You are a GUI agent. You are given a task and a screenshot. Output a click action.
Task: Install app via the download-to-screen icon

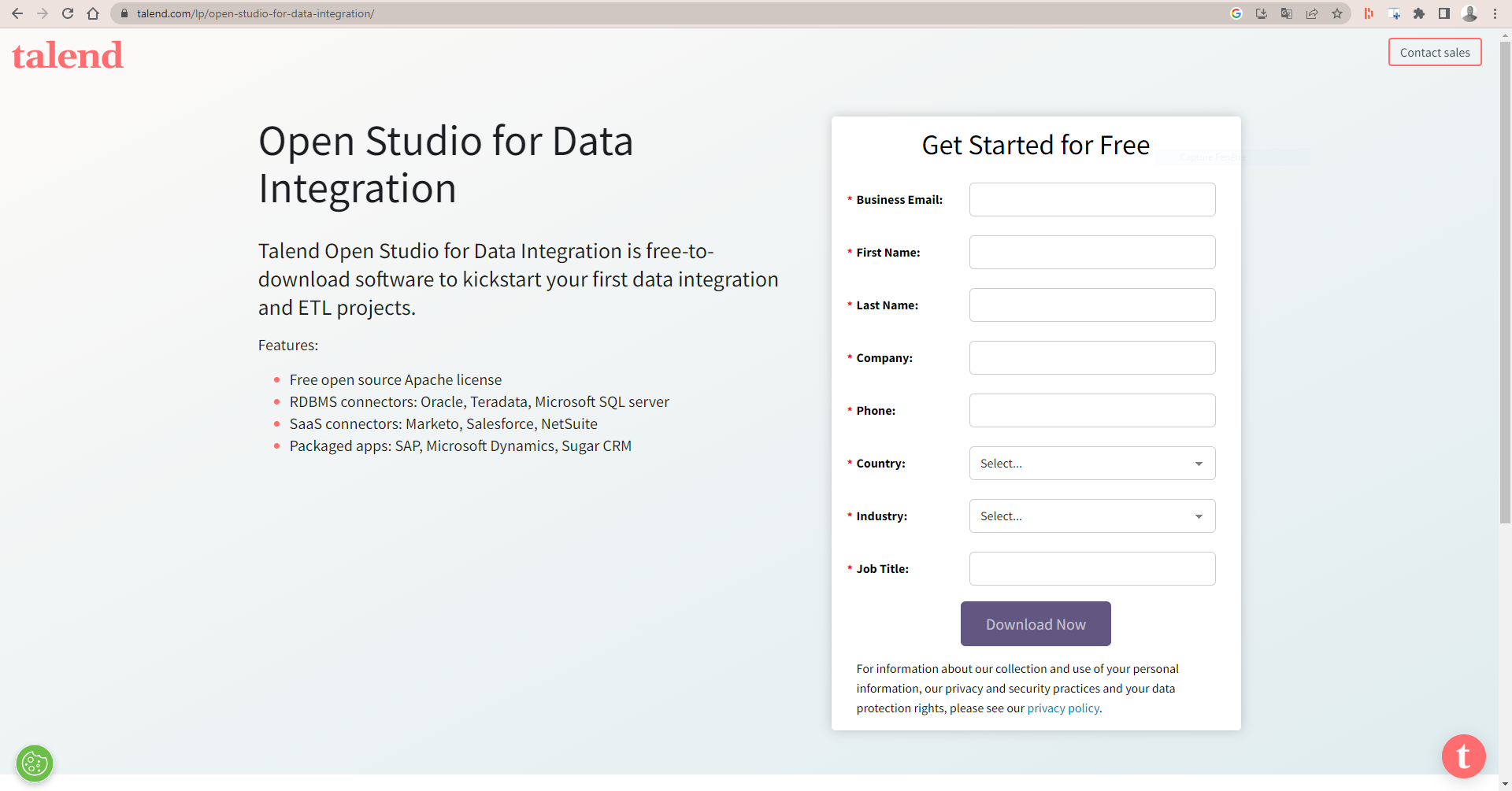[1262, 13]
